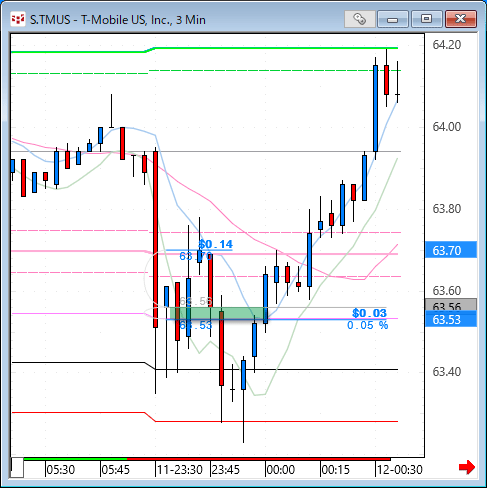Viewport: 487px width, 488px height.
Task: Select the gray 63.56 price label
Action: pos(451,305)
